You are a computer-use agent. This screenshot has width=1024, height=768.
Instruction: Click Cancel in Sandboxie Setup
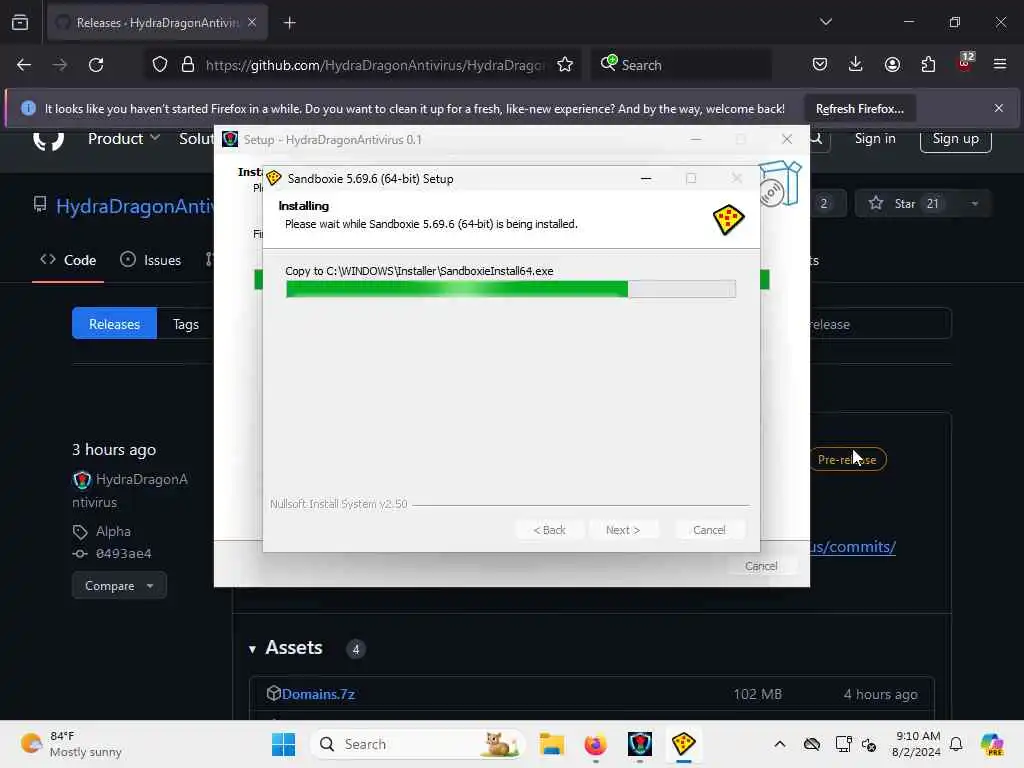709,530
